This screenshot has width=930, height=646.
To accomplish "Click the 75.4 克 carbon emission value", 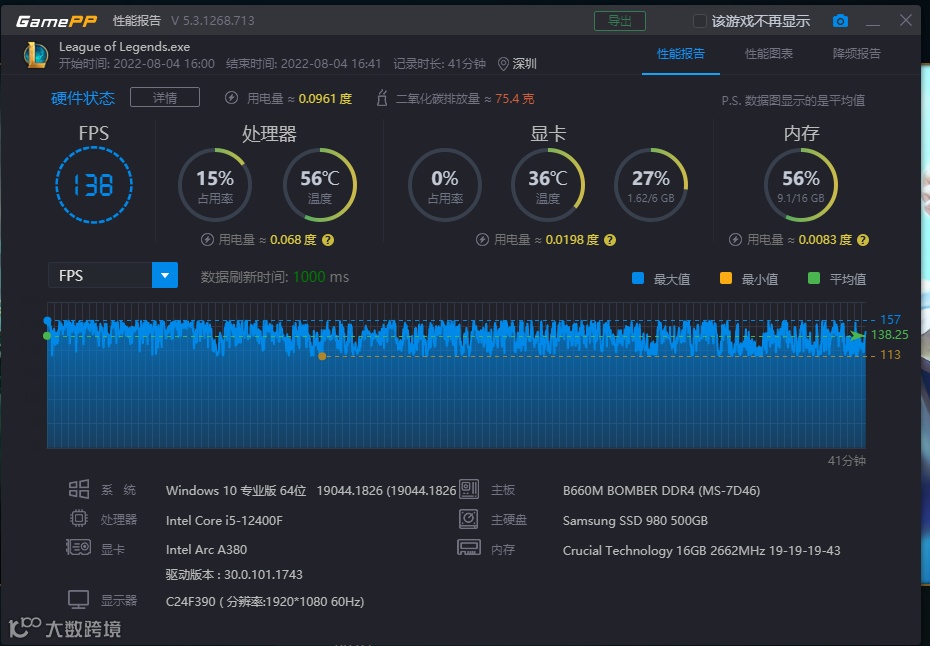I will coord(514,98).
